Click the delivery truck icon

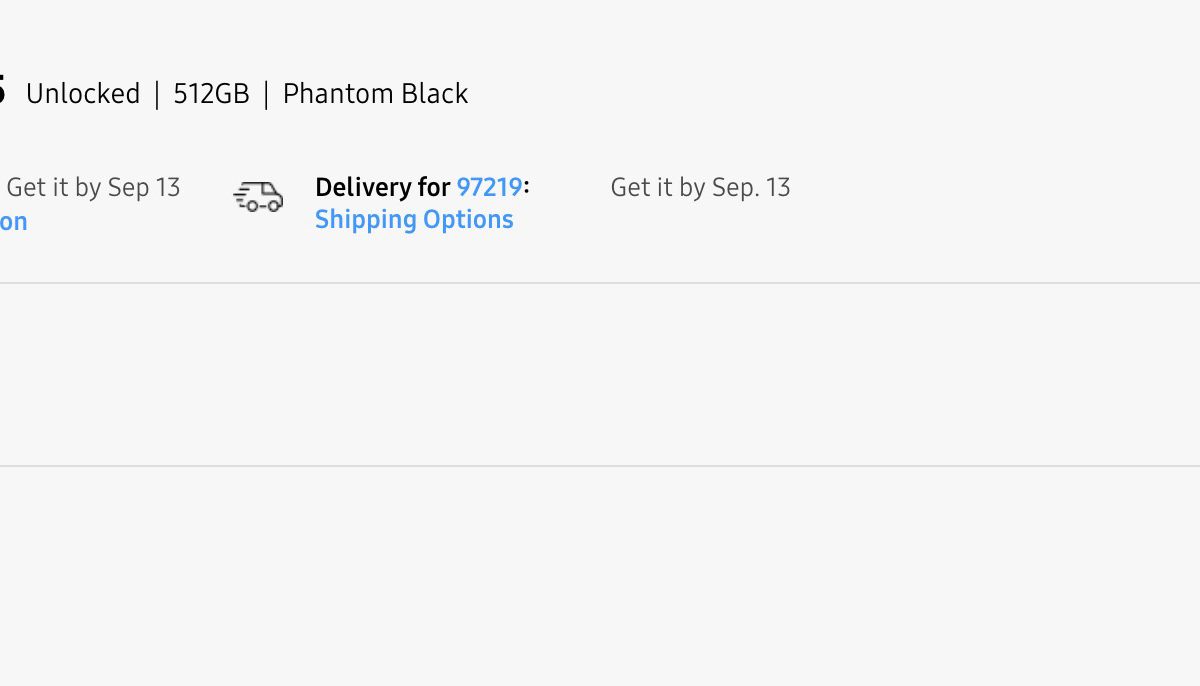pos(259,196)
